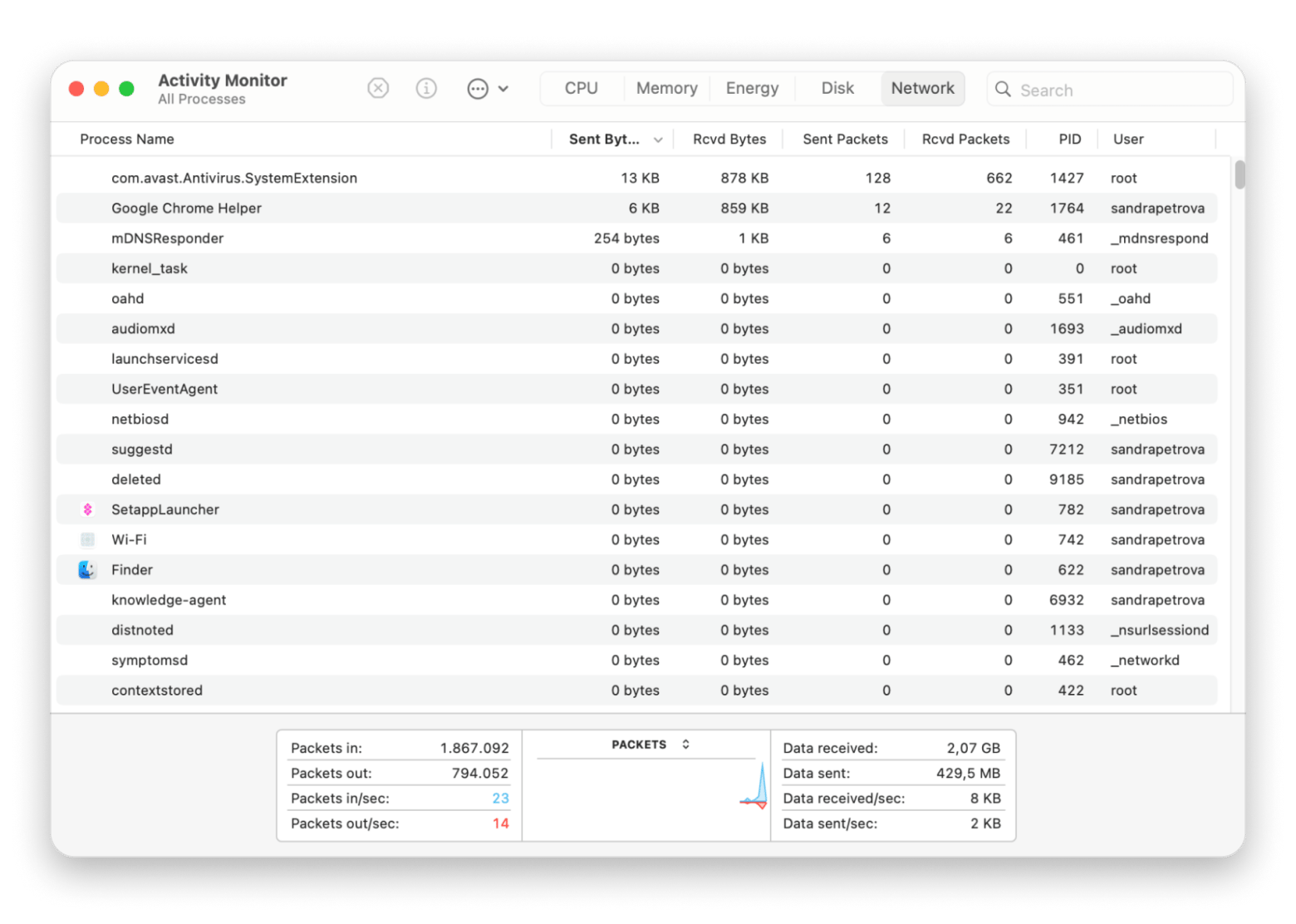The width and height of the screenshot is (1296, 924).
Task: Switch to the Memory tab
Action: (x=666, y=88)
